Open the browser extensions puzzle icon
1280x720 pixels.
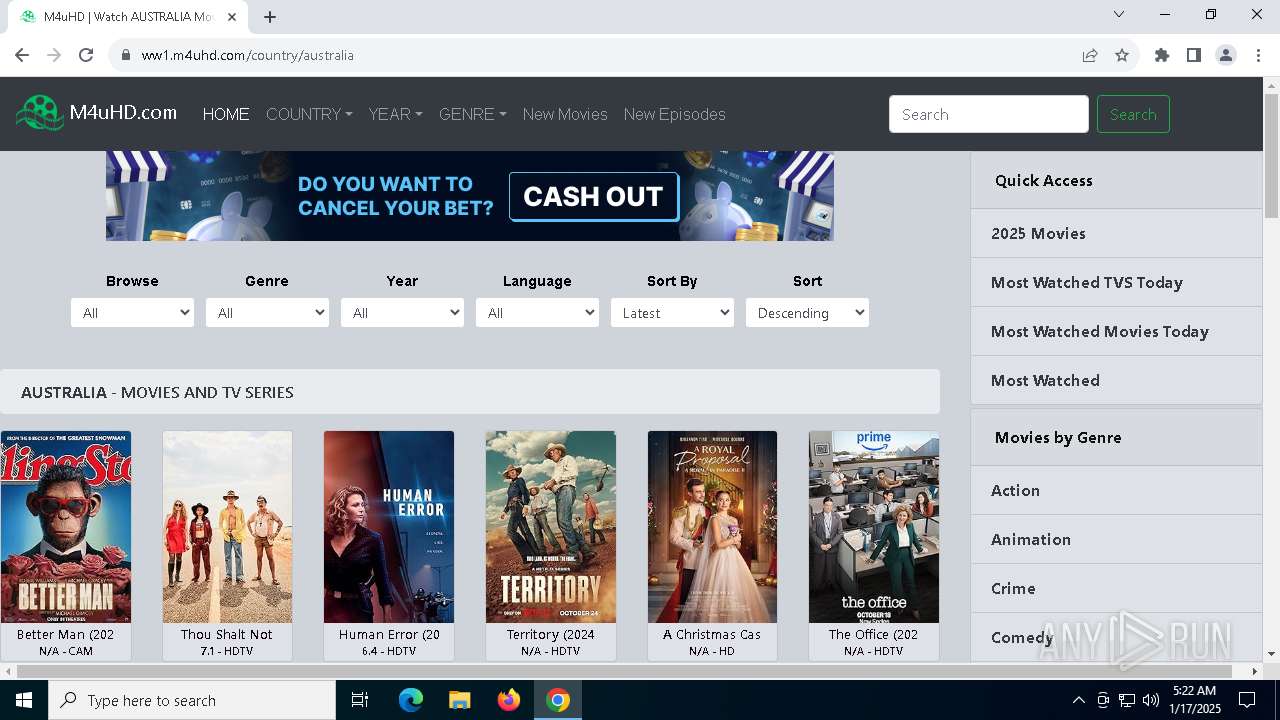tap(1162, 55)
